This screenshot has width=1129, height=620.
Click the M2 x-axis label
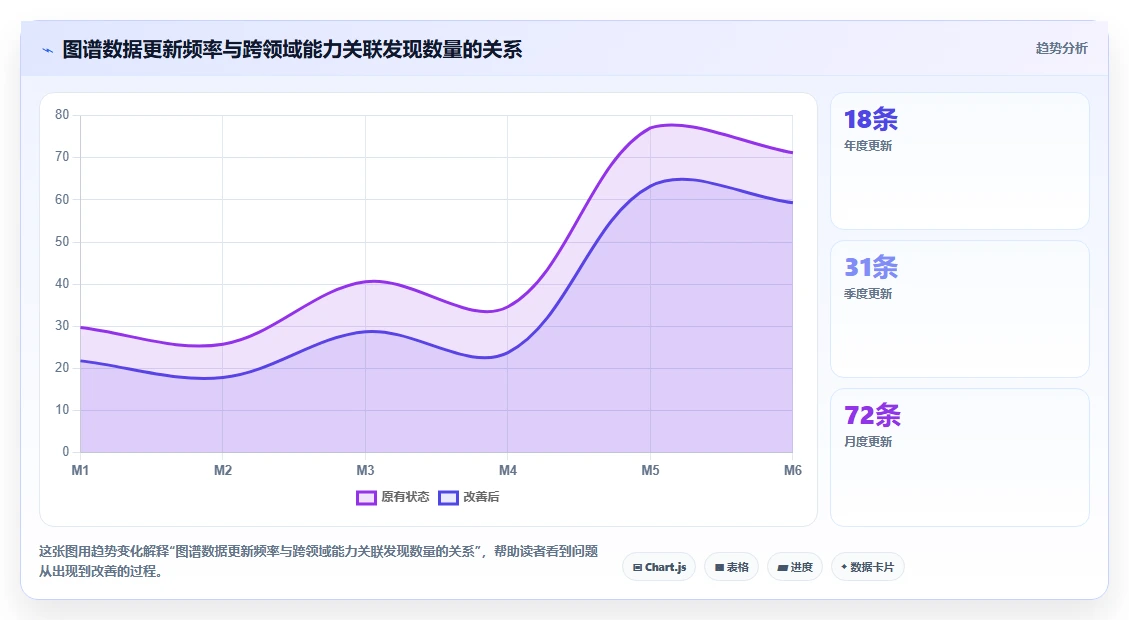click(x=222, y=470)
